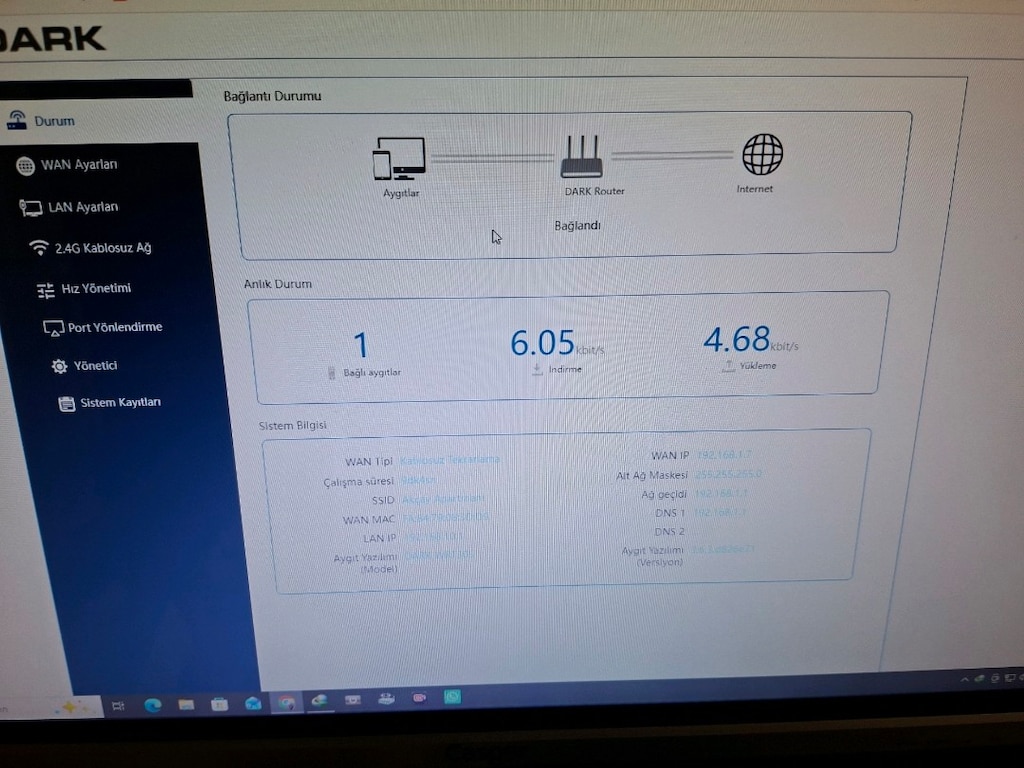This screenshot has width=1024, height=768.
Task: Click the pink camera taskbar icon
Action: click(419, 698)
